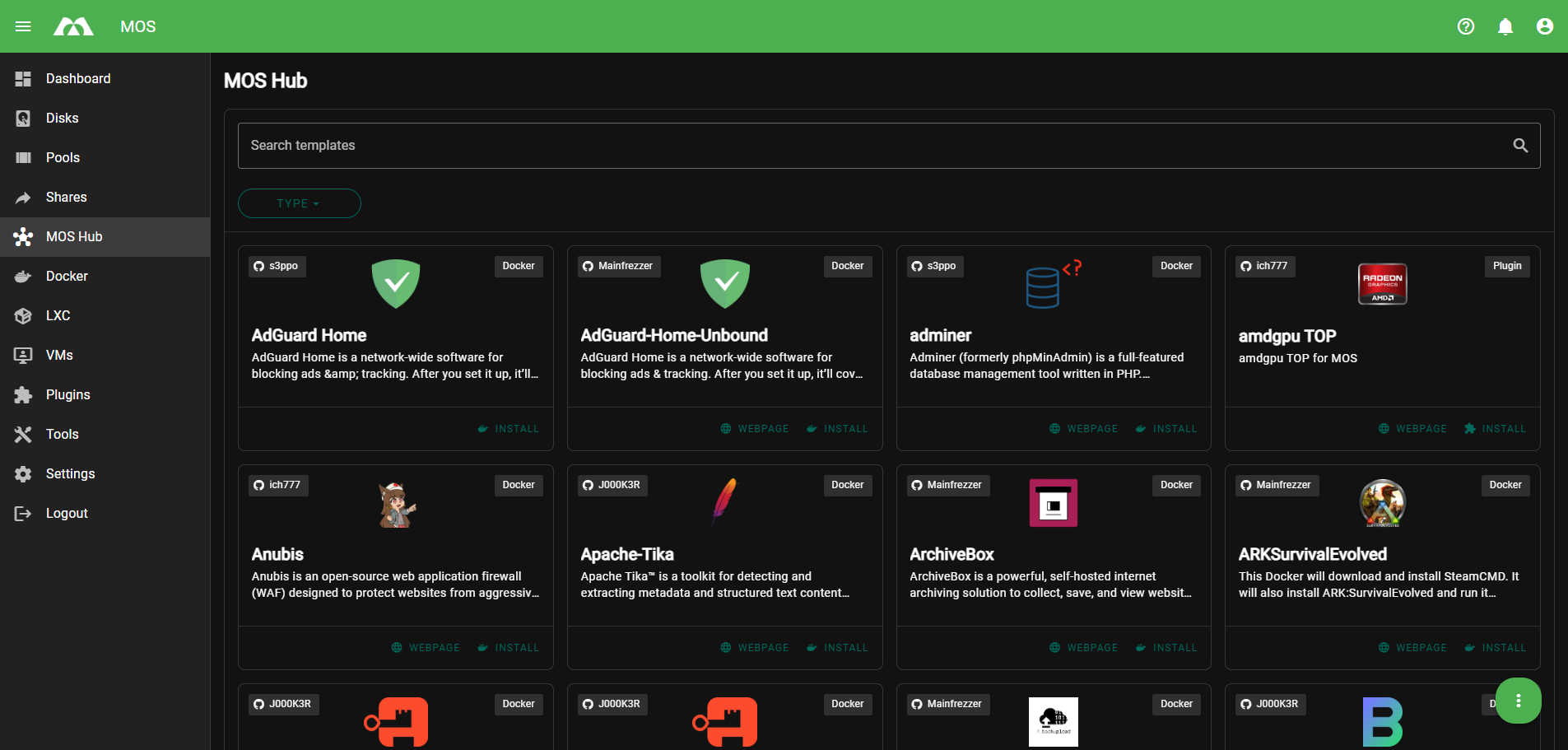Click the AdGuard Home shield logo
This screenshot has width=1568, height=750.
pyautogui.click(x=396, y=283)
